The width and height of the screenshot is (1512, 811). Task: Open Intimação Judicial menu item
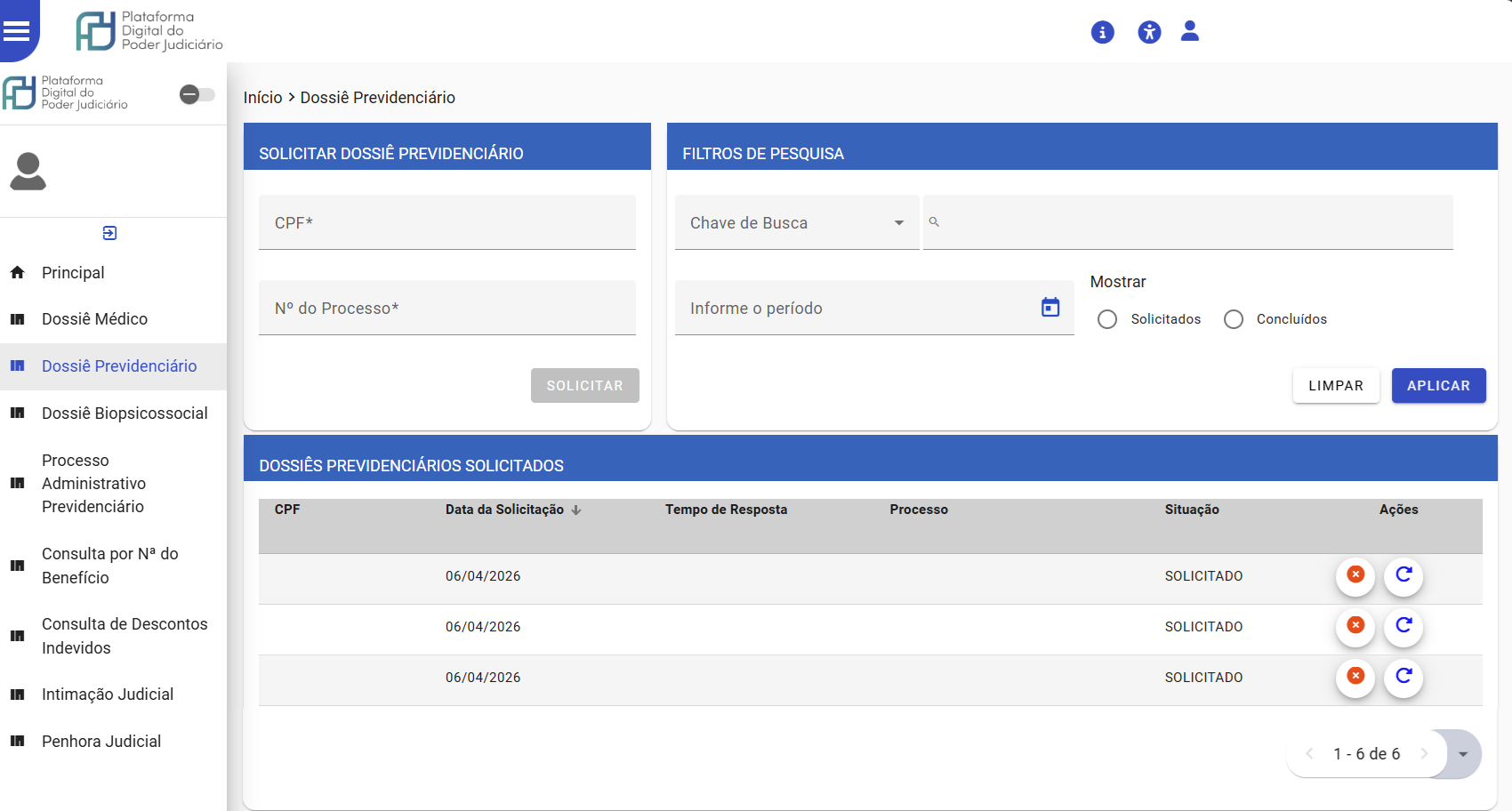pos(113,695)
